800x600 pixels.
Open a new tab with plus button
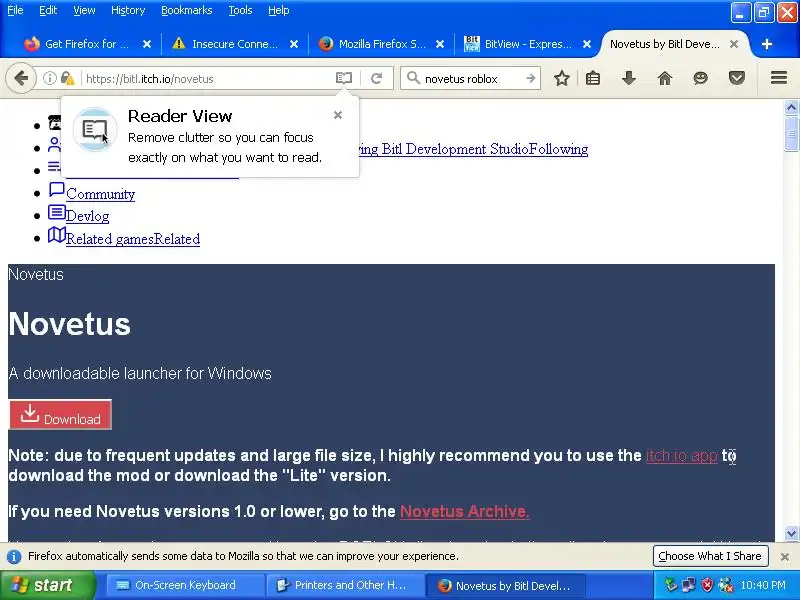[x=766, y=44]
